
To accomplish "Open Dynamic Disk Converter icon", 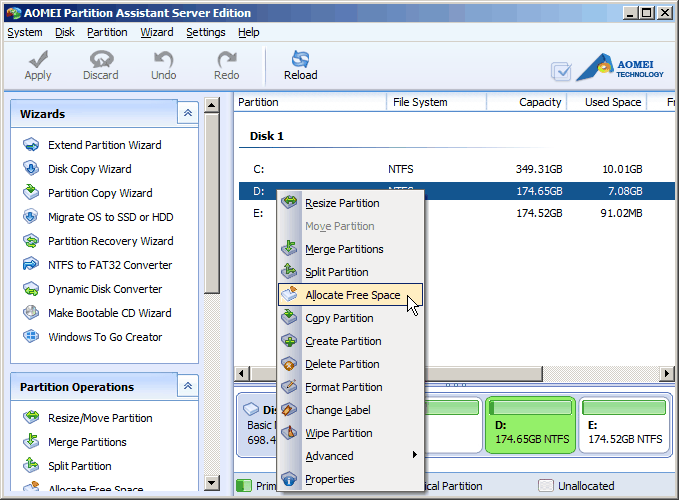I will [31, 288].
